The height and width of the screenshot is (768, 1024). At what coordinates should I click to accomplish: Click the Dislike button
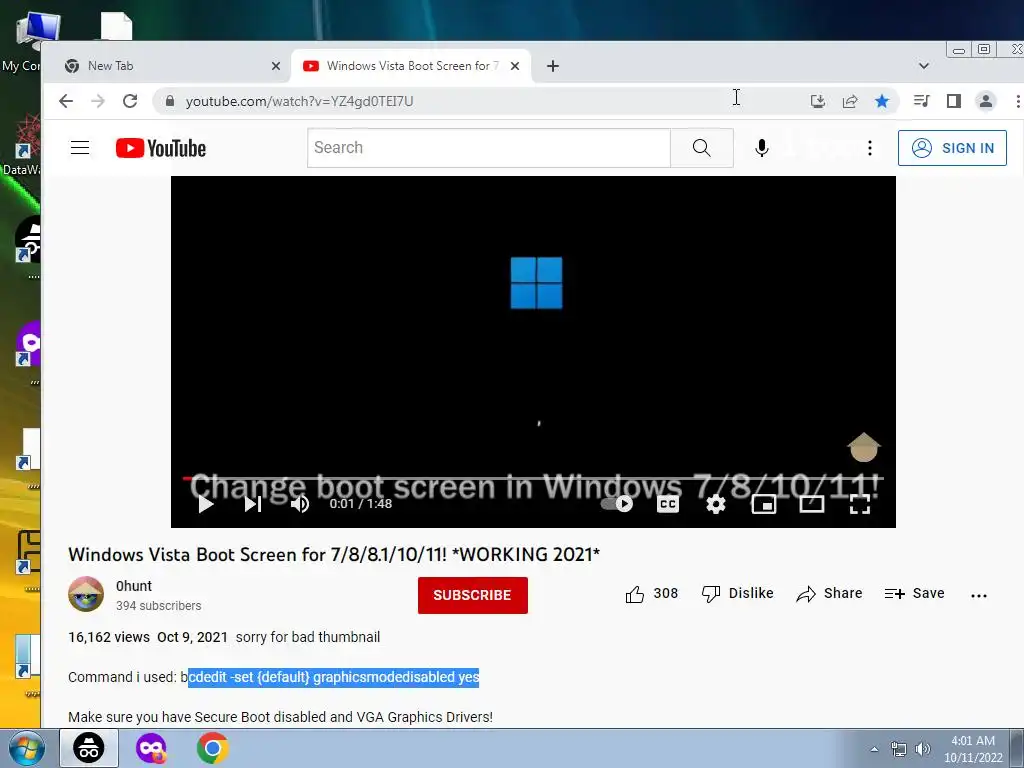(x=738, y=594)
